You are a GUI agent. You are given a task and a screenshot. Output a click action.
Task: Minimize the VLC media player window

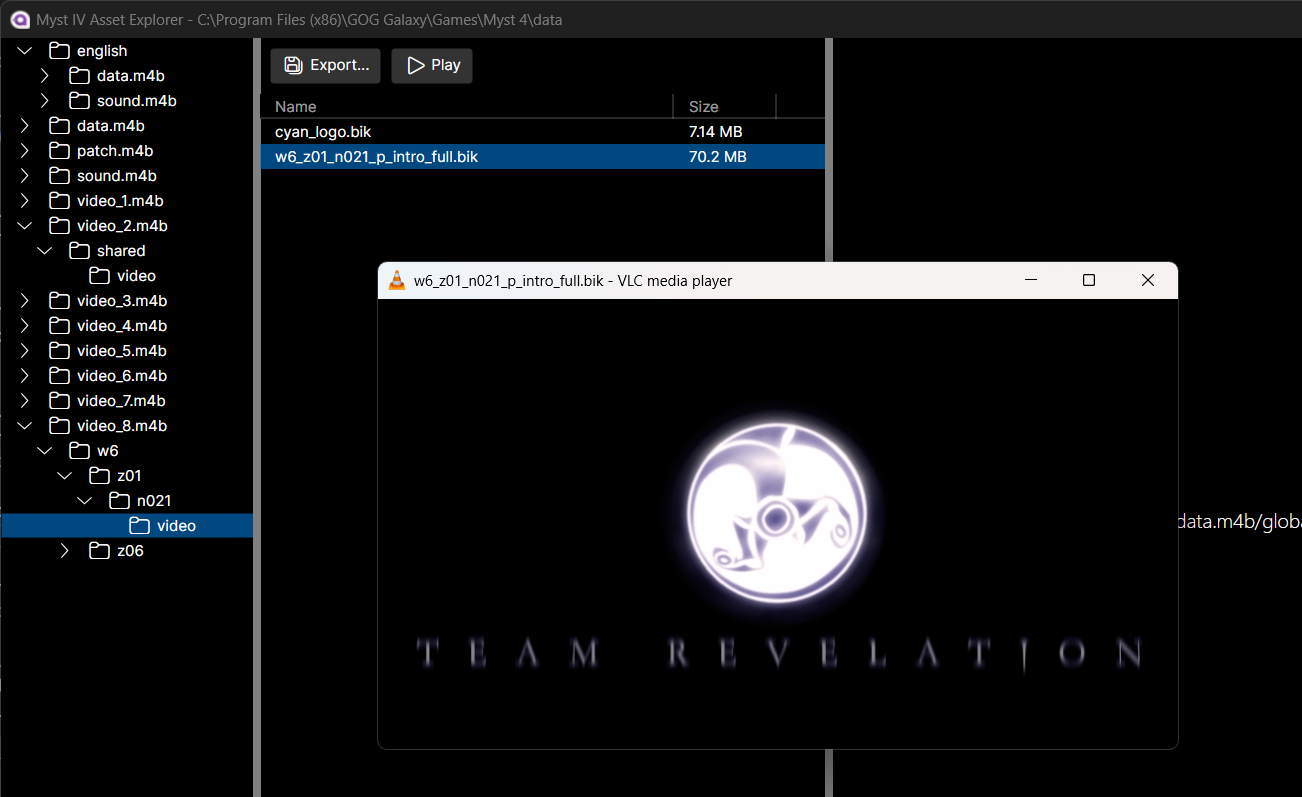pos(1031,281)
